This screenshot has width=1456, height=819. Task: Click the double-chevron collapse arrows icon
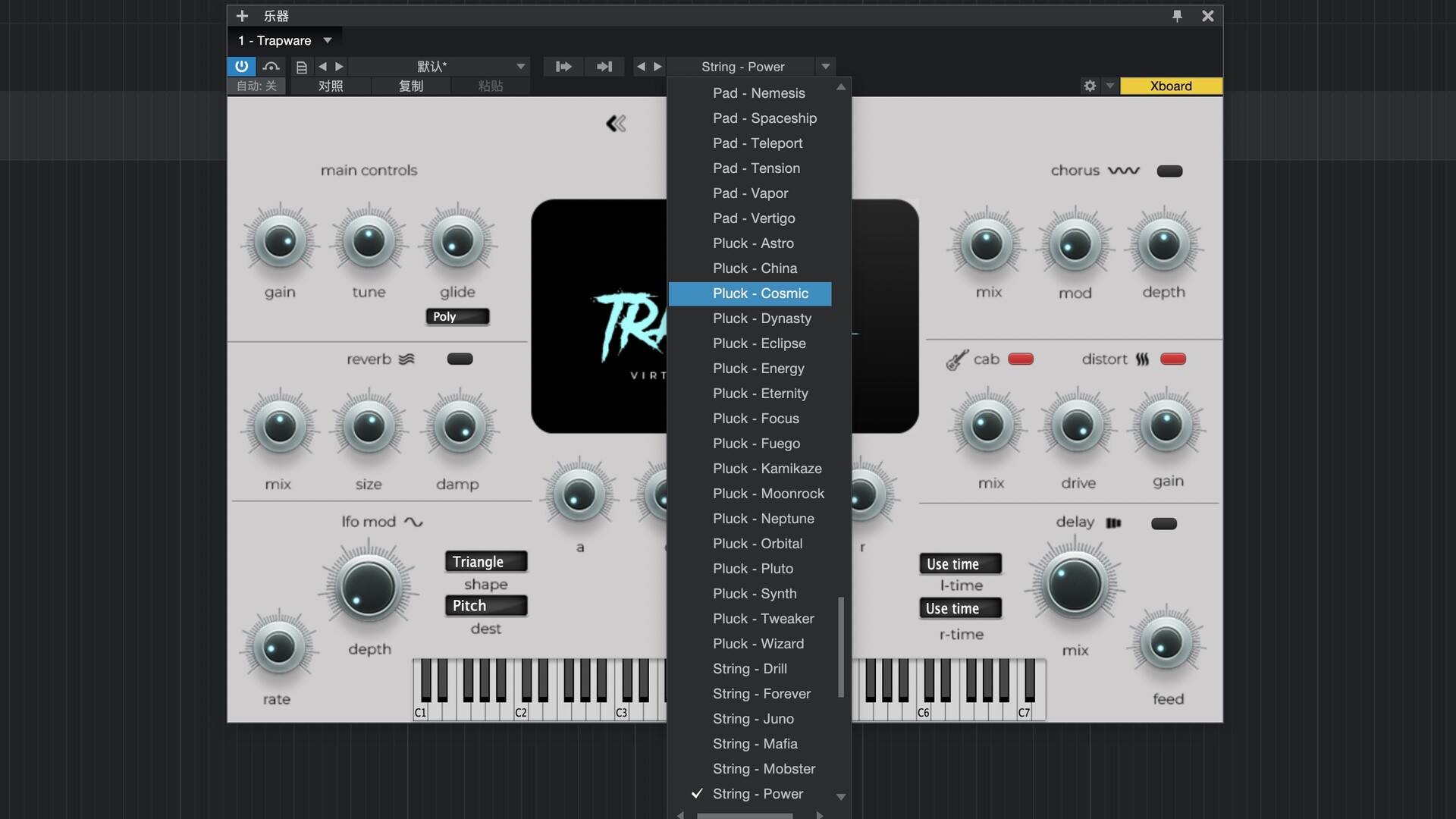pos(616,124)
